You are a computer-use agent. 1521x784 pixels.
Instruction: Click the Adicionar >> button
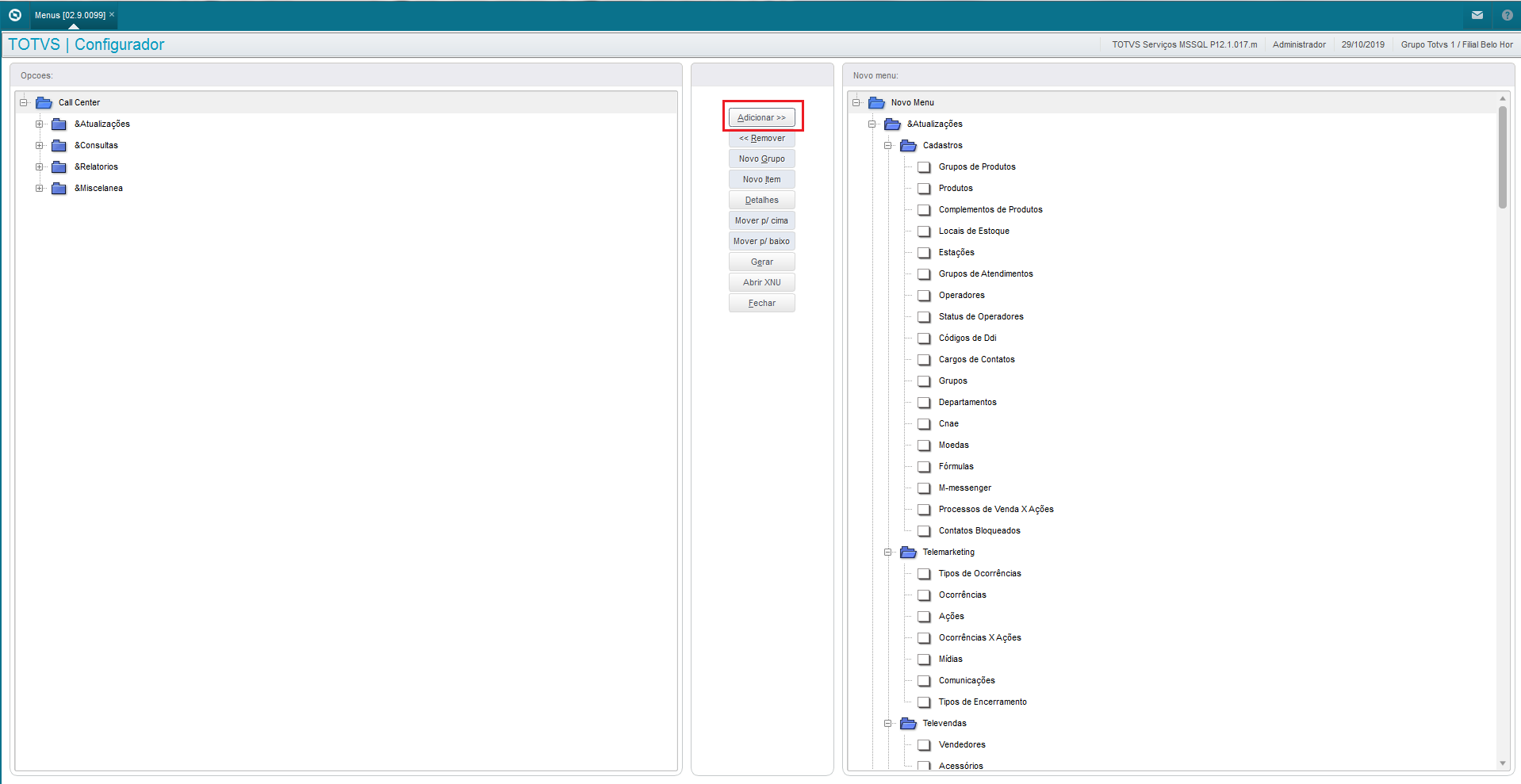tap(762, 117)
